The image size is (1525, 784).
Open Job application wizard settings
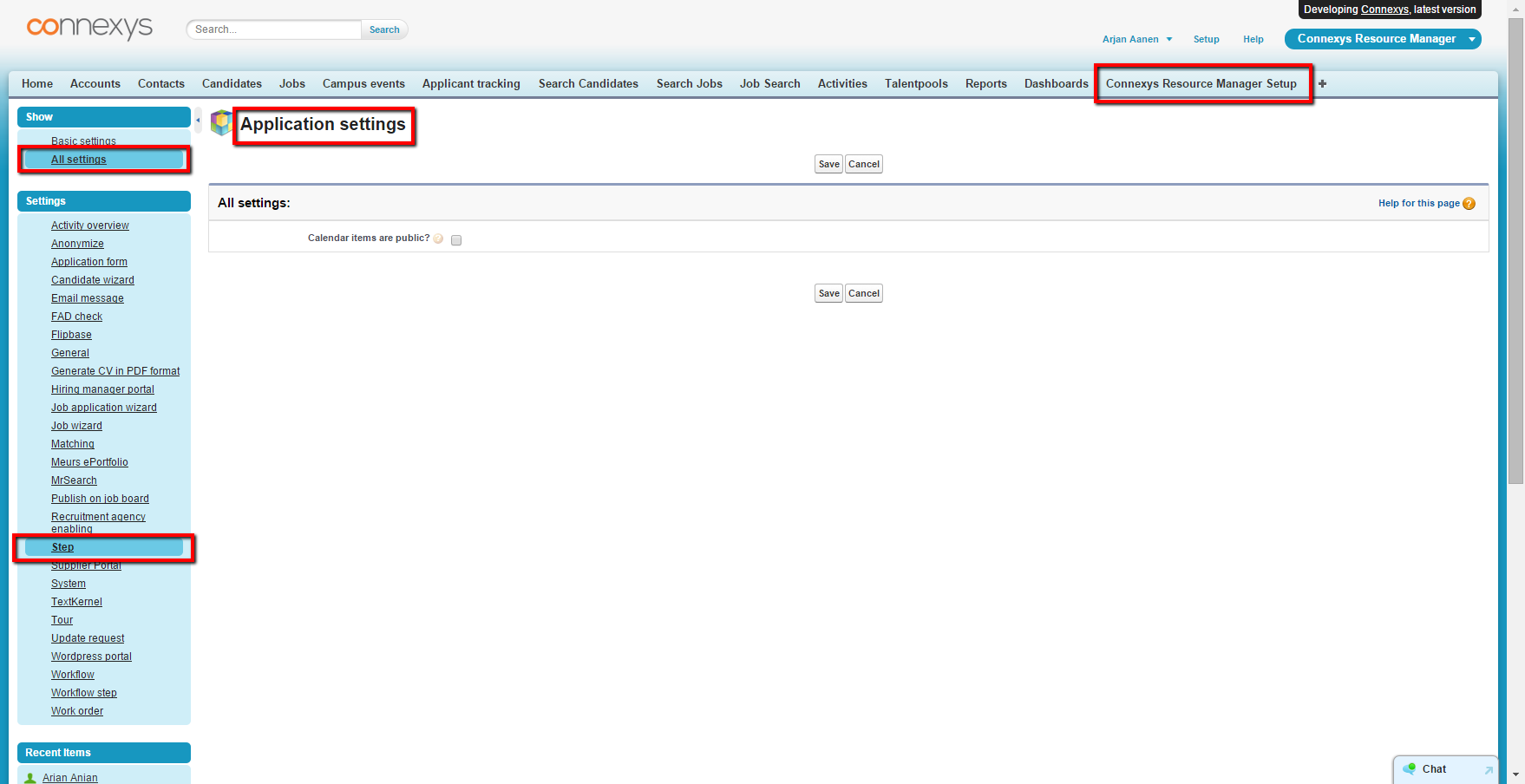pos(104,408)
